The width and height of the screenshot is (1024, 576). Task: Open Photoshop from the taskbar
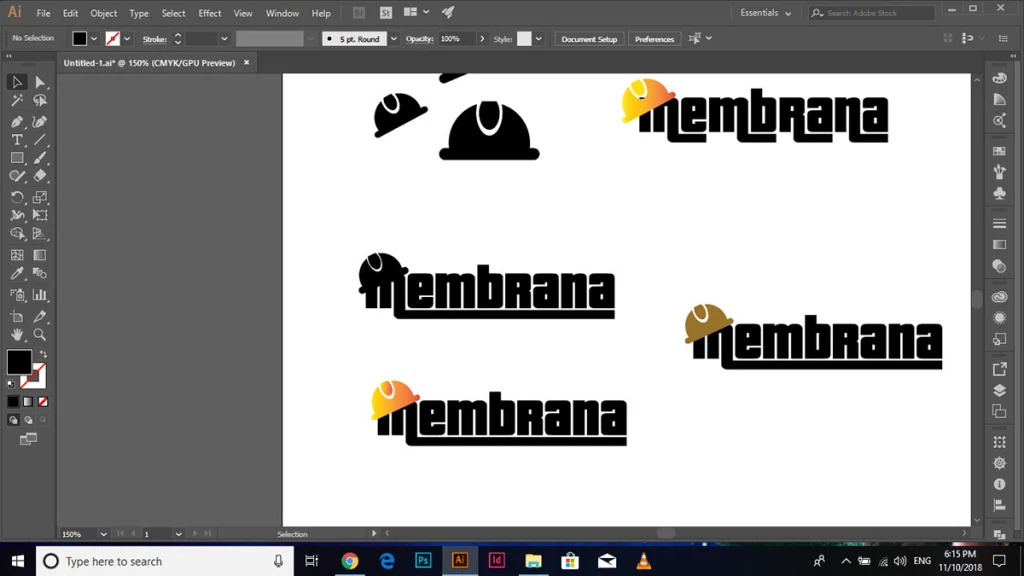[423, 560]
